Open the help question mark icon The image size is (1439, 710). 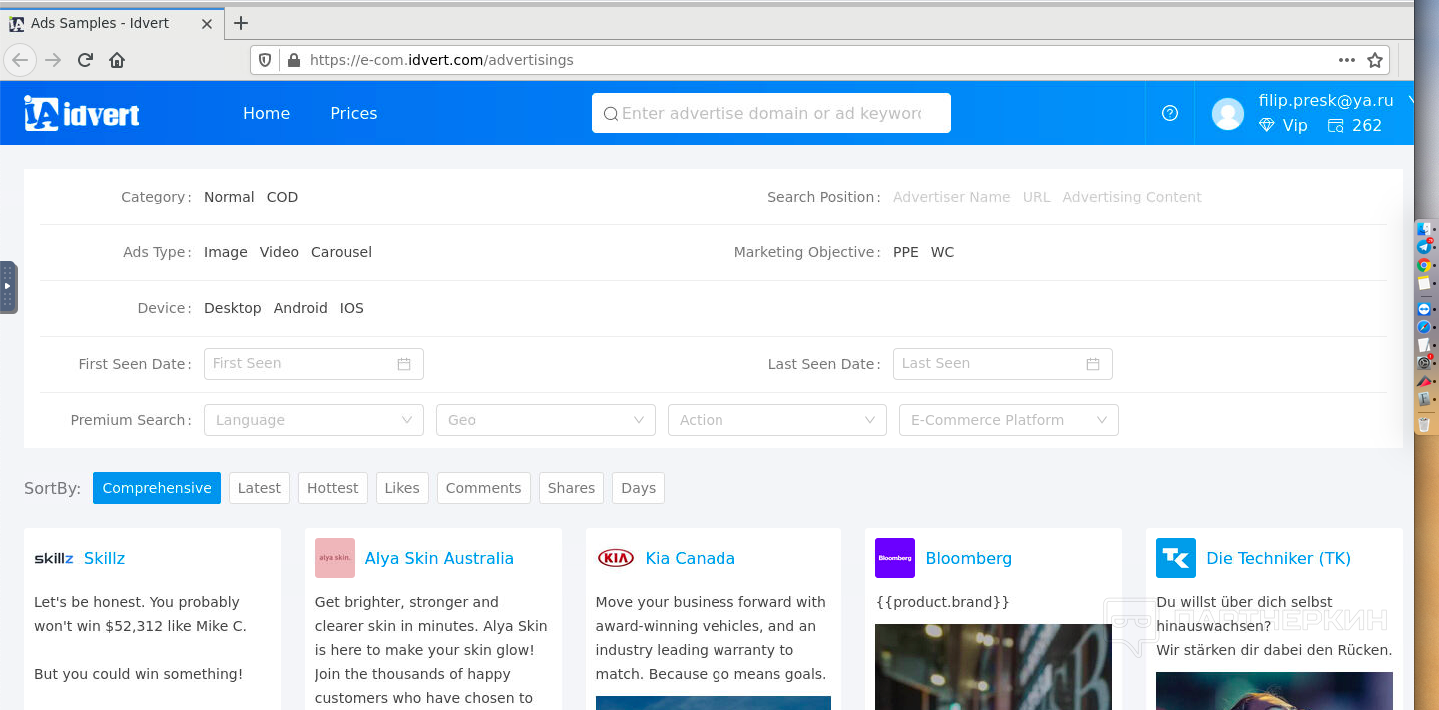(1170, 113)
